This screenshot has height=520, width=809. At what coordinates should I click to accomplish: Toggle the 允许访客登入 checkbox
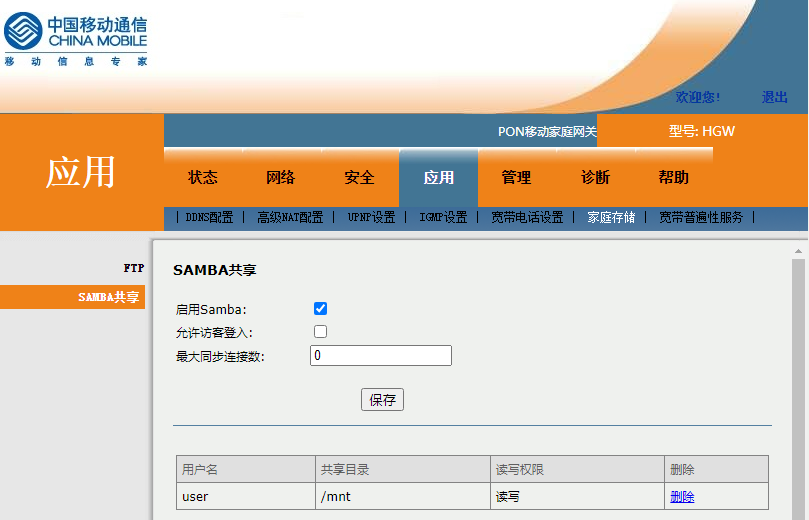pyautogui.click(x=320, y=331)
